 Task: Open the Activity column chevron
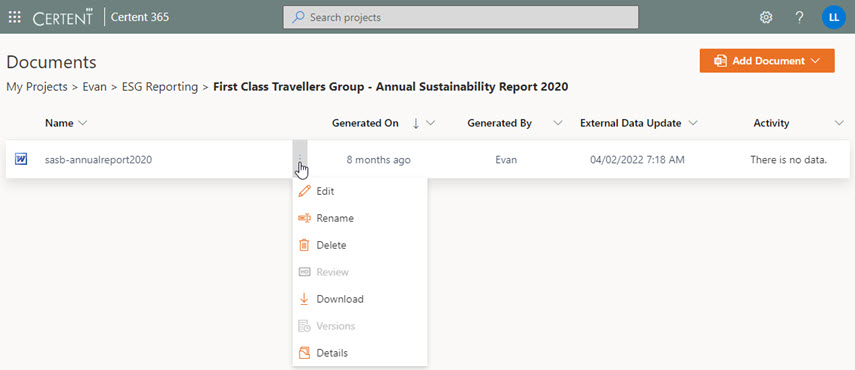coord(839,124)
